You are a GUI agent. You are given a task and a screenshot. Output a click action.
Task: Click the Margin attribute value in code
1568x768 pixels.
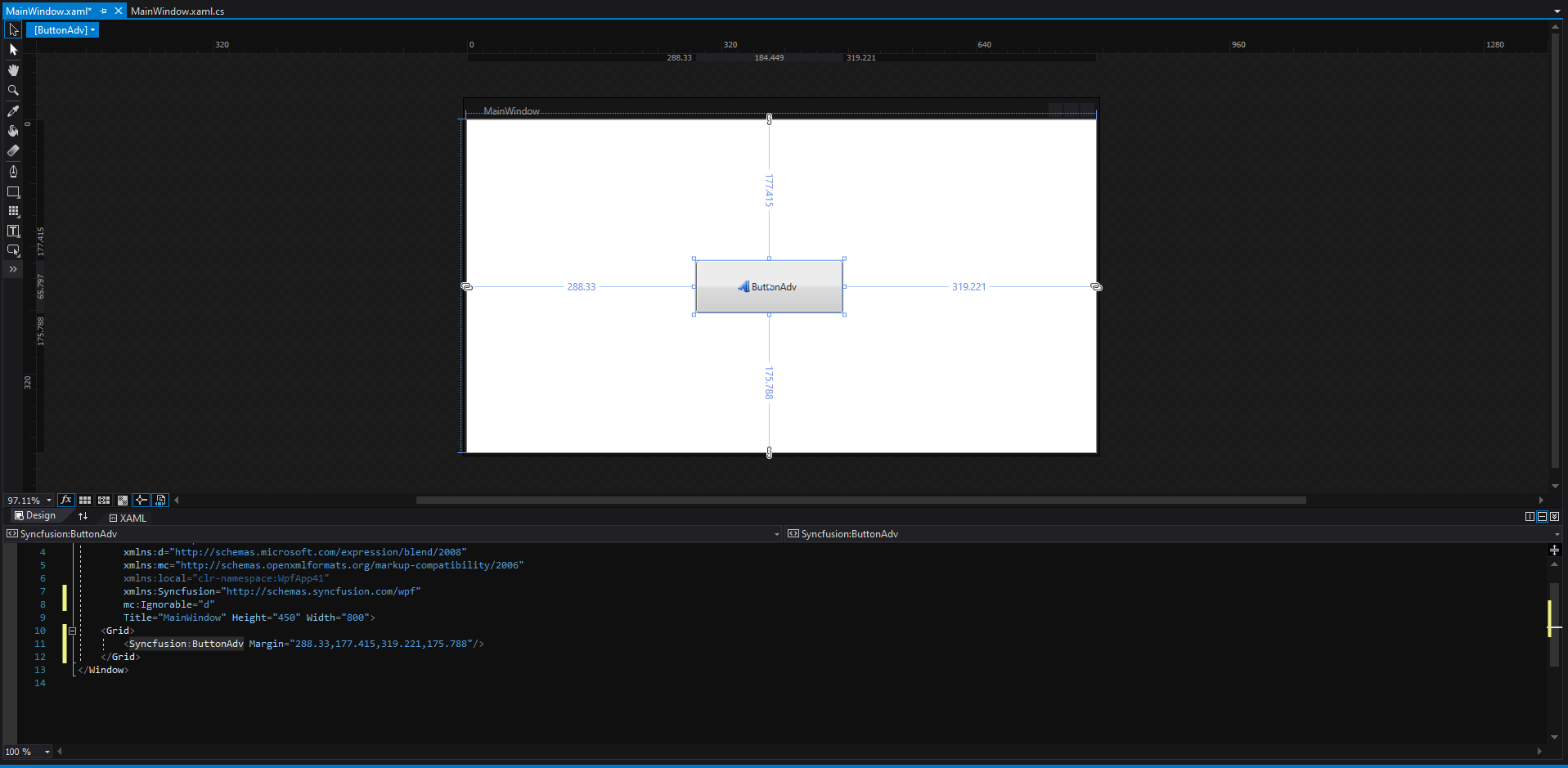382,644
